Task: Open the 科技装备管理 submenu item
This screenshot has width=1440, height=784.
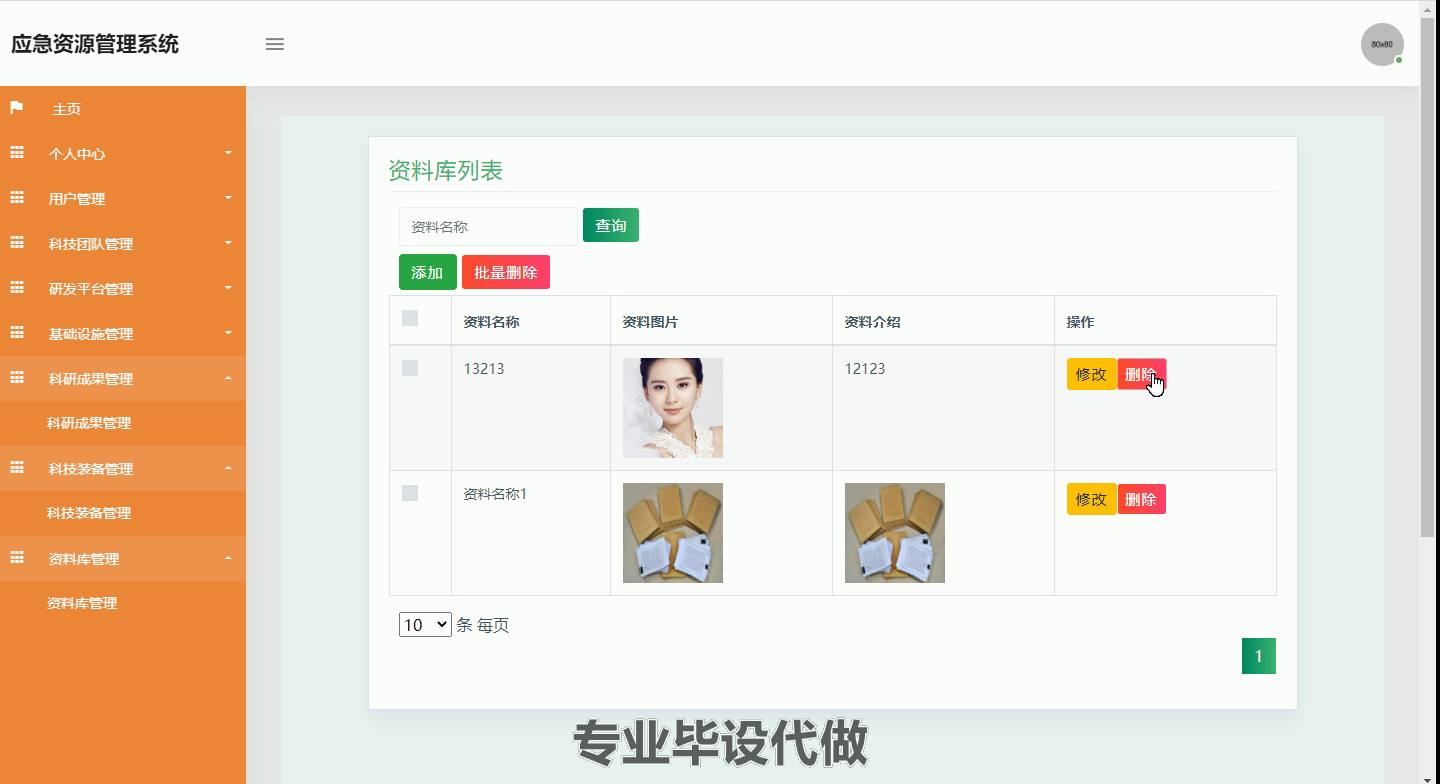Action: pyautogui.click(x=89, y=513)
